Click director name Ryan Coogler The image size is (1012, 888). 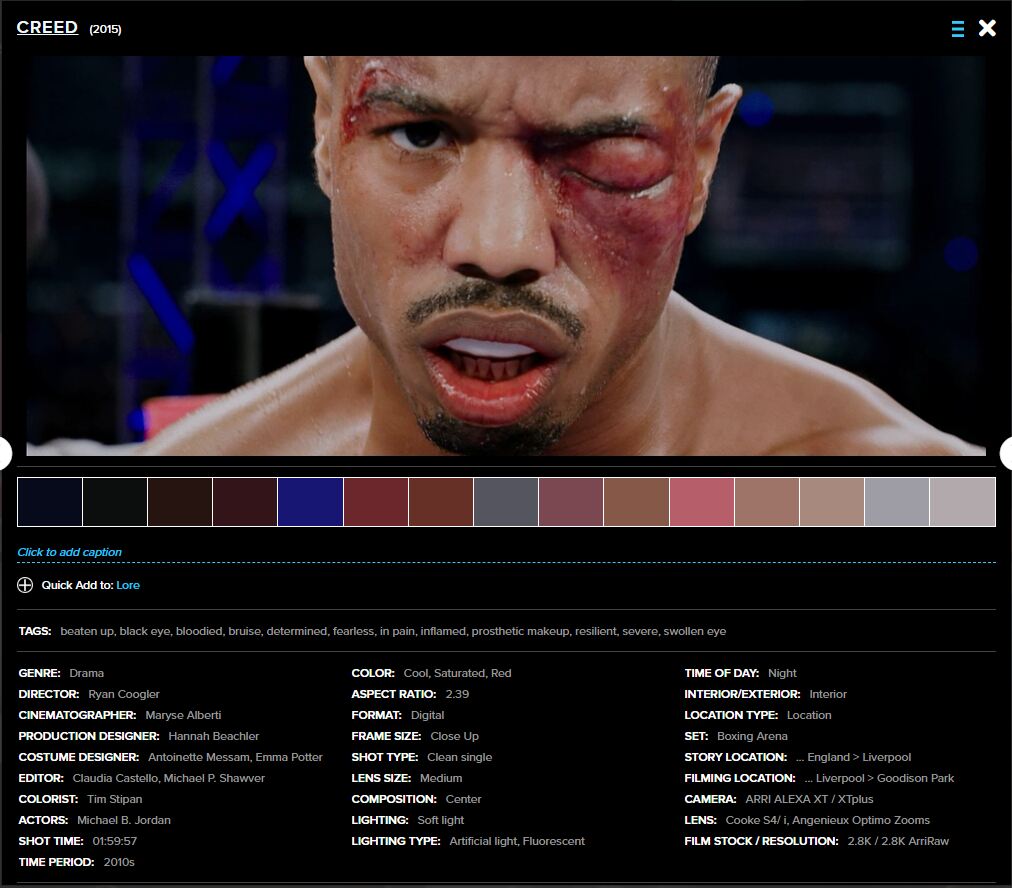coord(123,694)
